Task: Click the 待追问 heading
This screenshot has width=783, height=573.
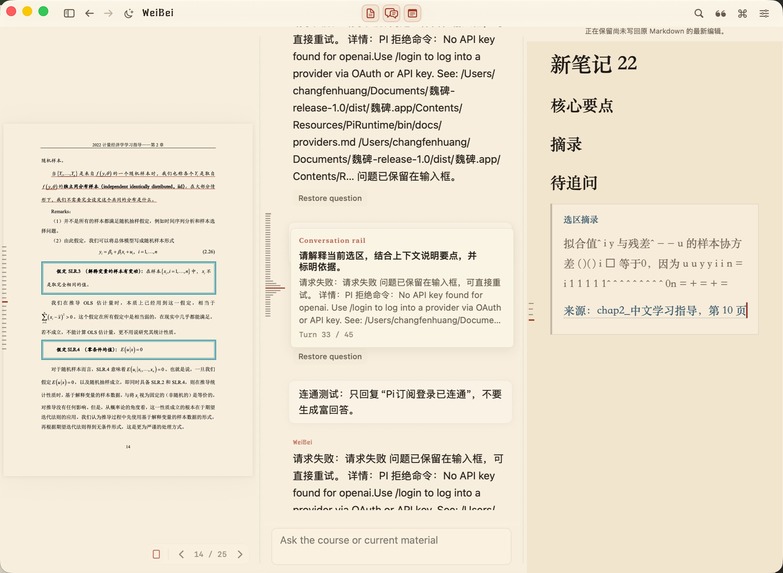Action: pyautogui.click(x=574, y=183)
